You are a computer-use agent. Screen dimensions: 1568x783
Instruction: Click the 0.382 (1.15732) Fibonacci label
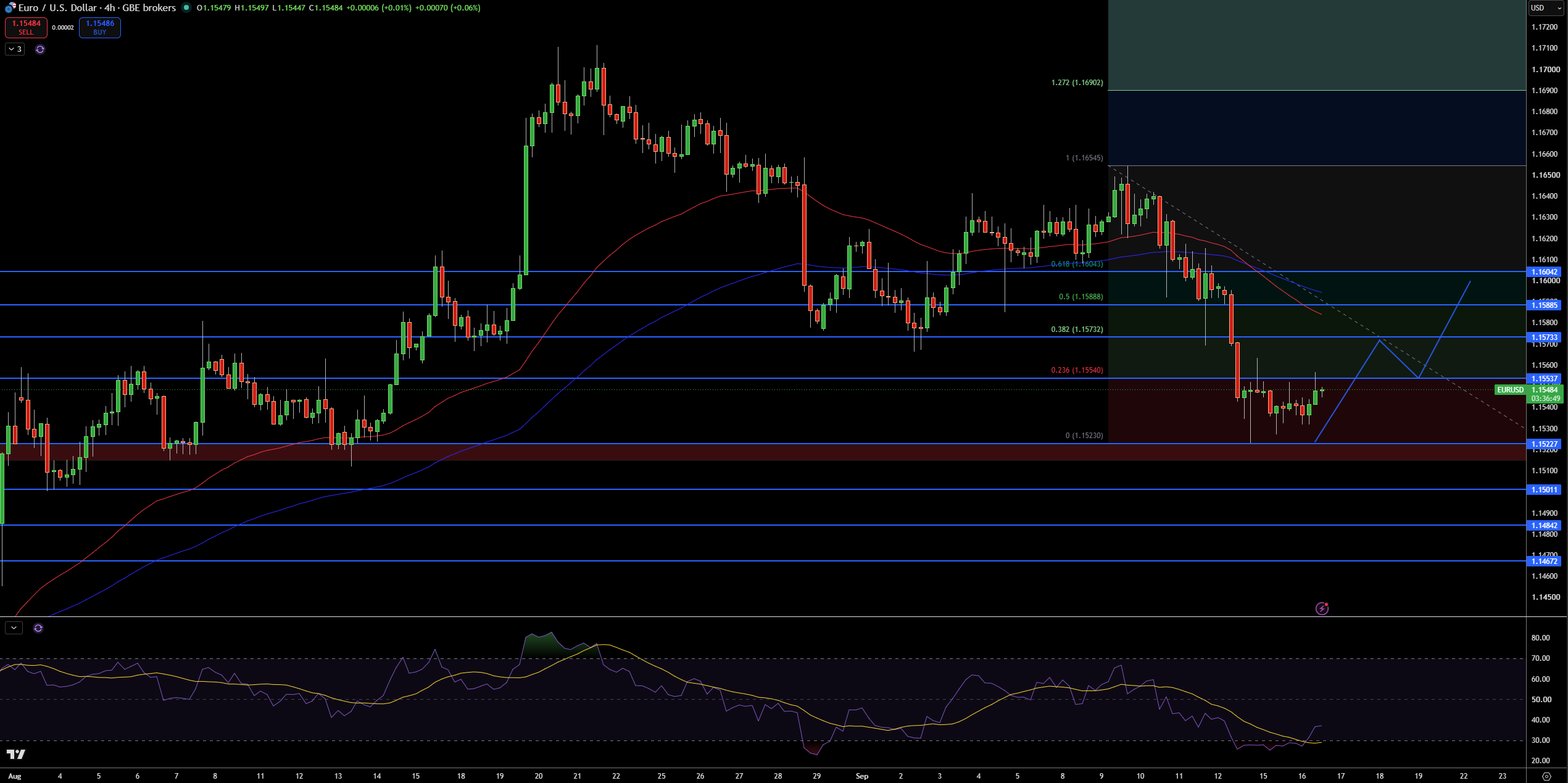pos(1077,329)
